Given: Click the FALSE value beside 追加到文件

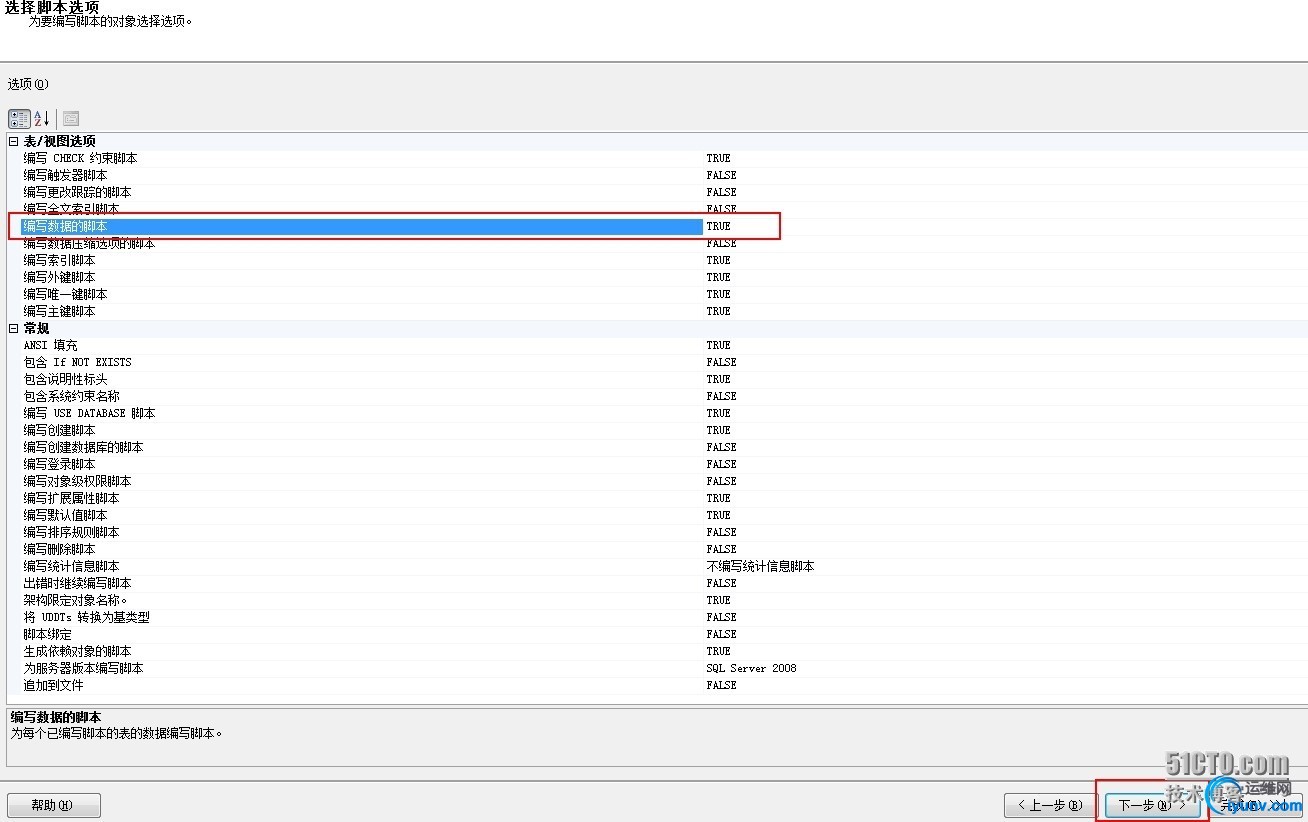Looking at the screenshot, I should tap(722, 685).
